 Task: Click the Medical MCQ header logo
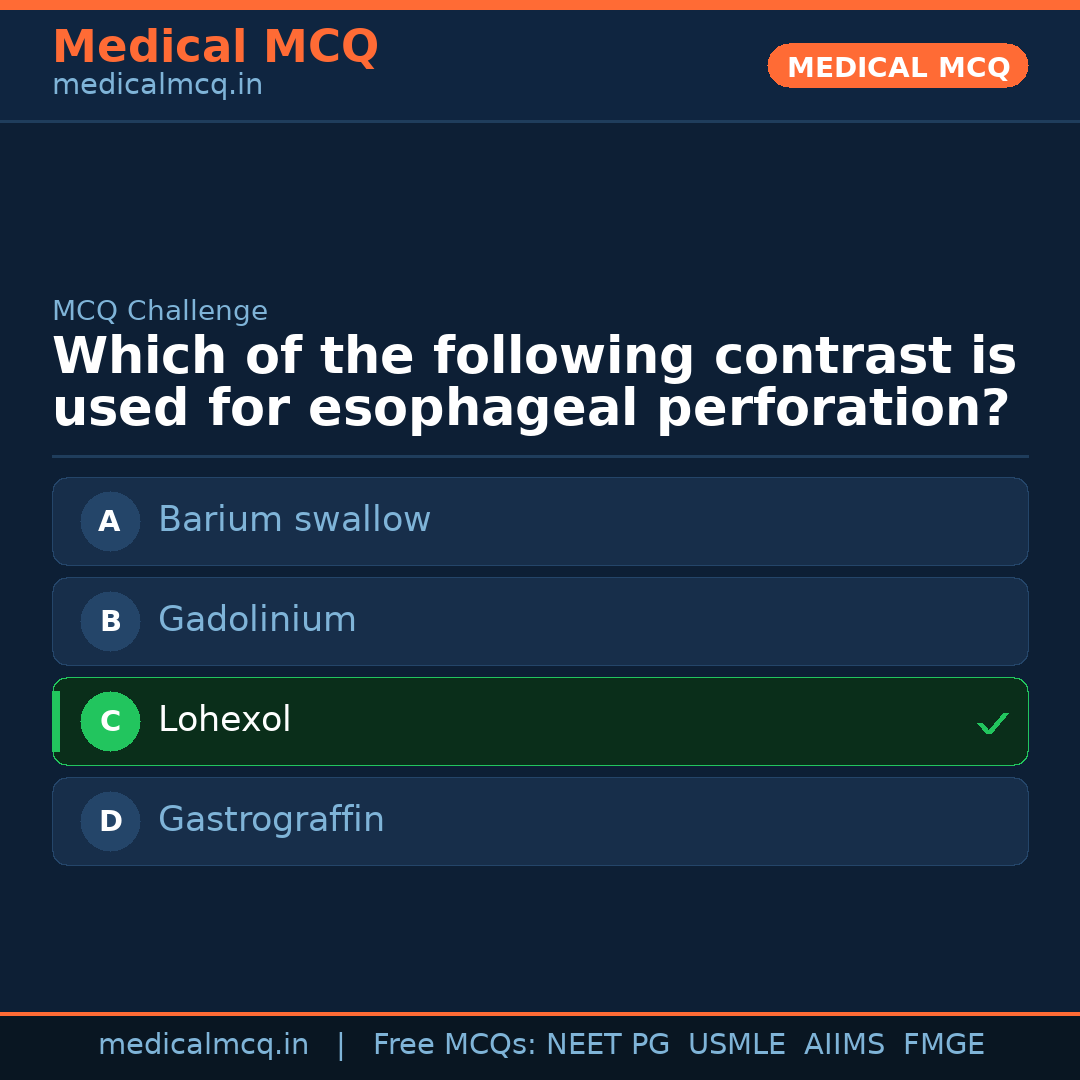(215, 47)
